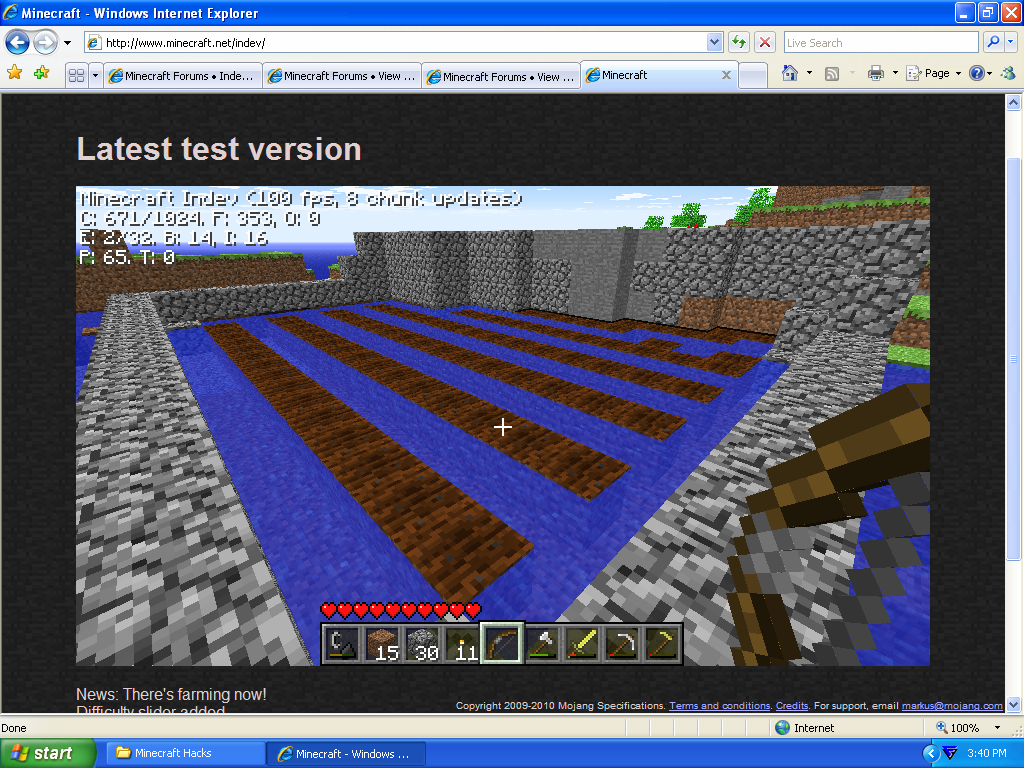
Task: Open the Credits link
Action: pos(792,705)
